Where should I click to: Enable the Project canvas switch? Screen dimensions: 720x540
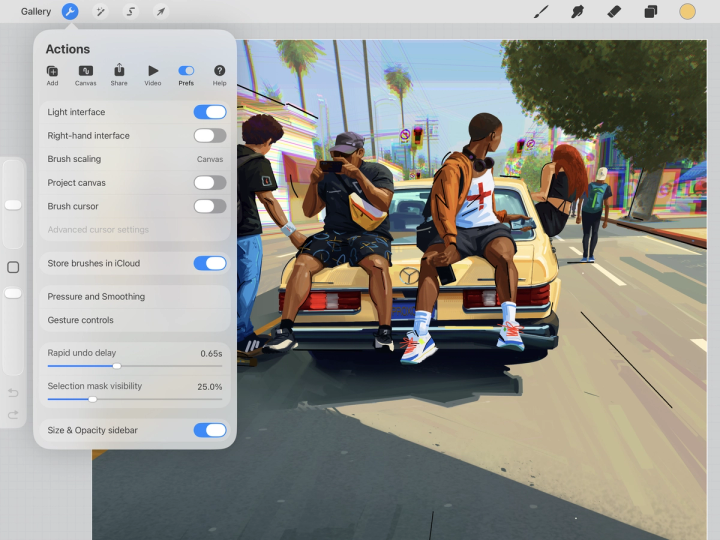(210, 183)
